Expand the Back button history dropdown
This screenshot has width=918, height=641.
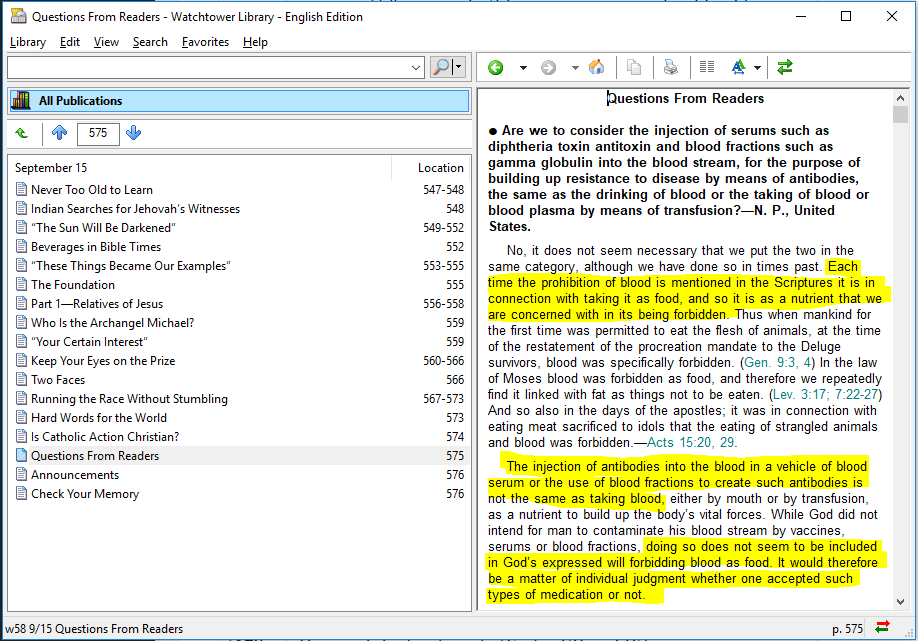tap(522, 67)
